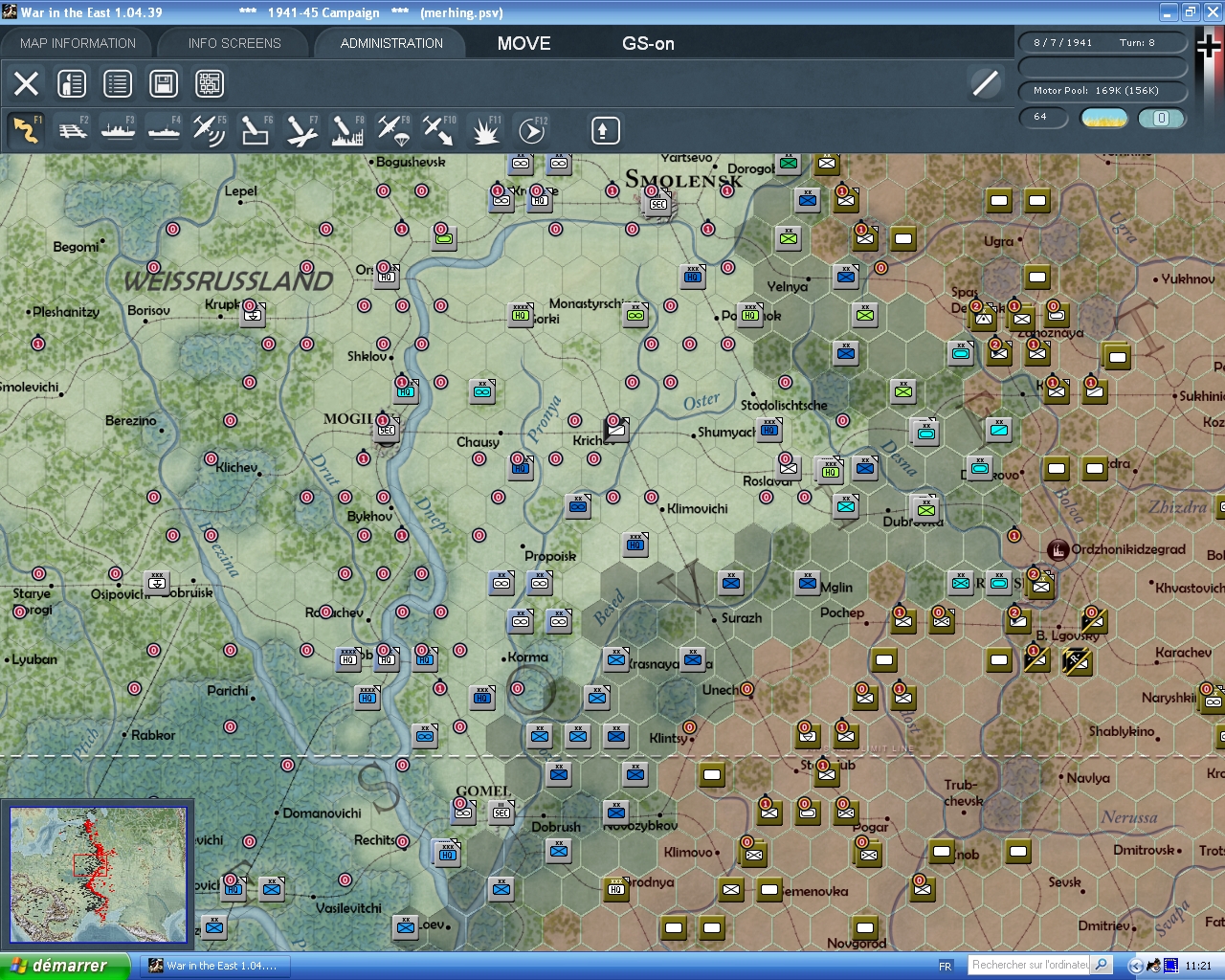This screenshot has height=980, width=1225.
Task: Switch to the MAP INFORMATION tab
Action: click(78, 43)
